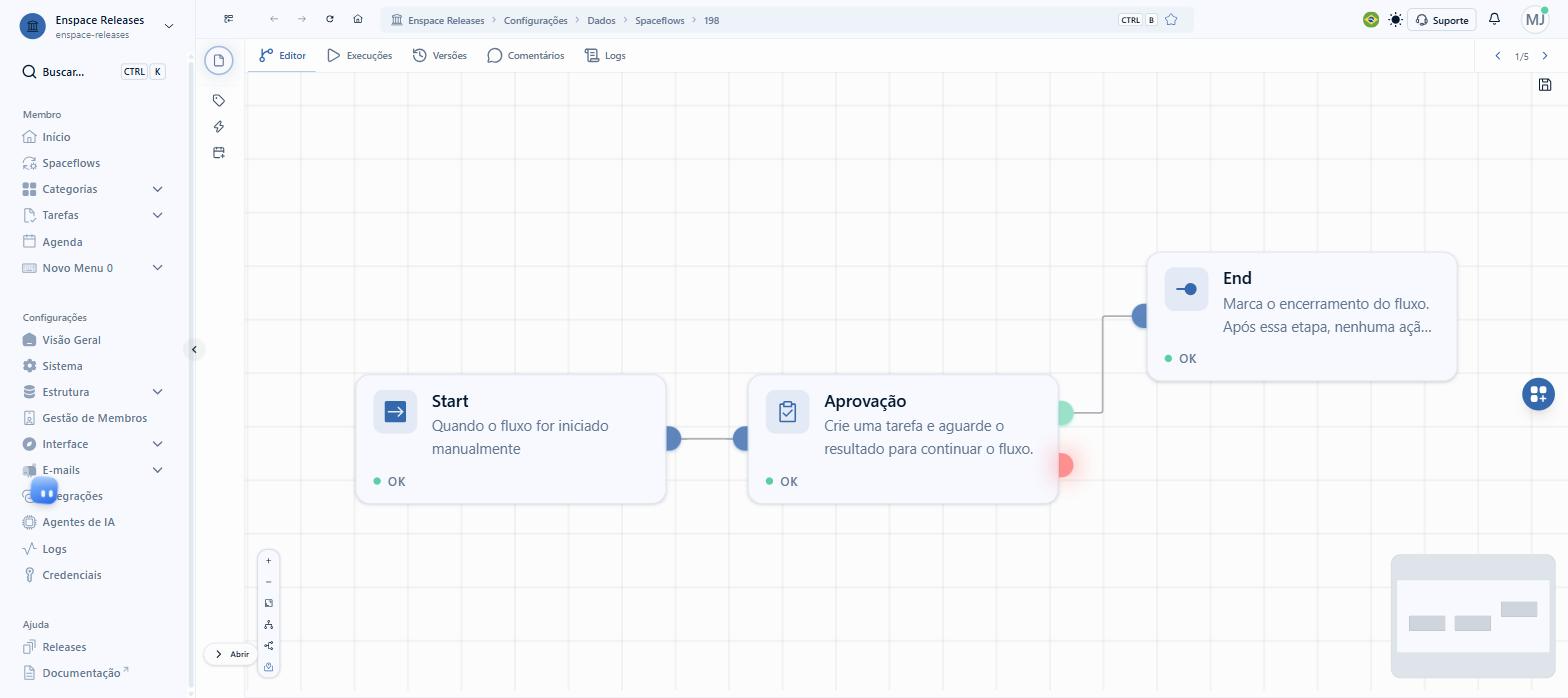Viewport: 1568px width, 698px height.
Task: Expand the Categorias menu chevron
Action: (x=157, y=189)
